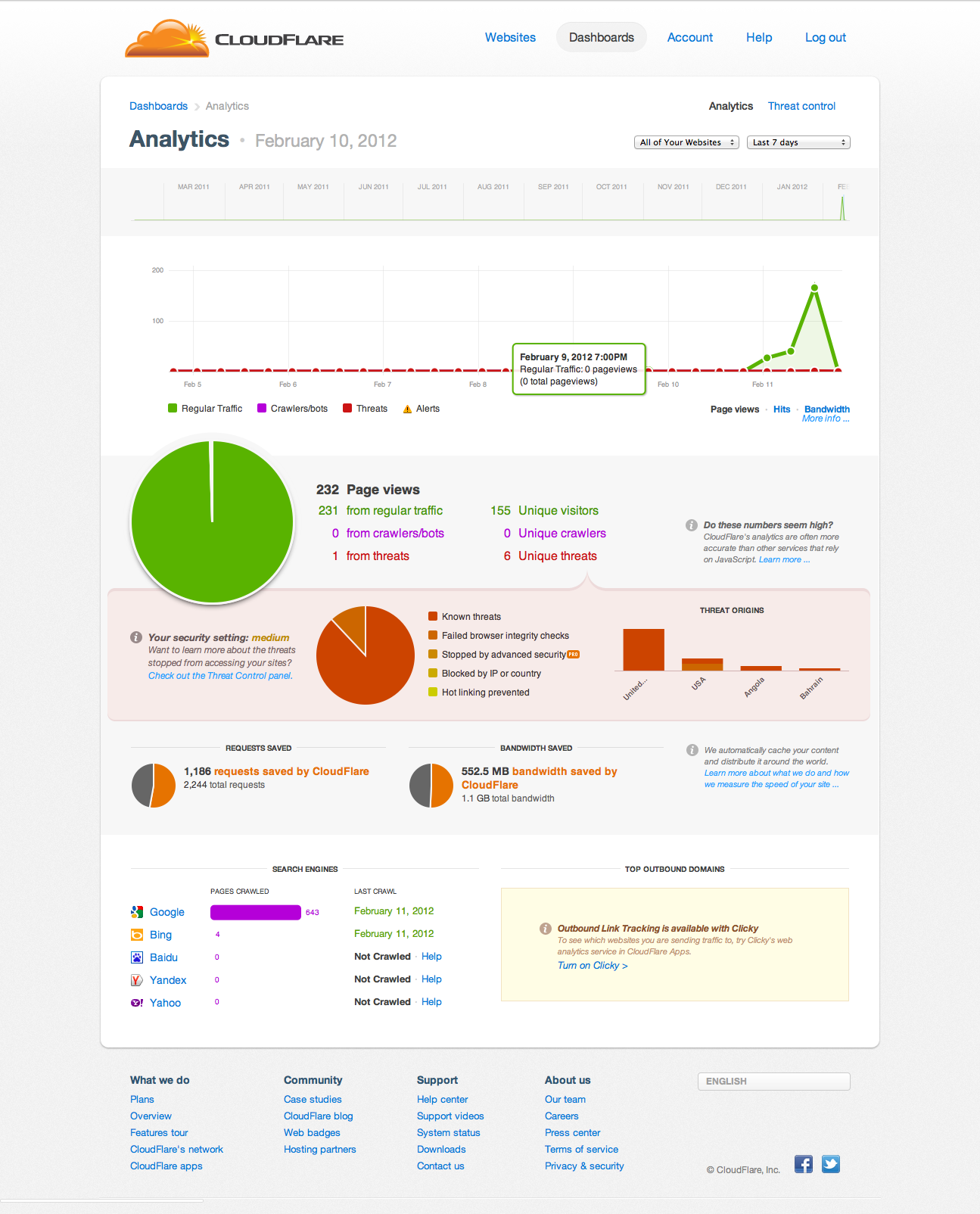
Task: Click Stopped by advanced security swatch
Action: point(433,654)
